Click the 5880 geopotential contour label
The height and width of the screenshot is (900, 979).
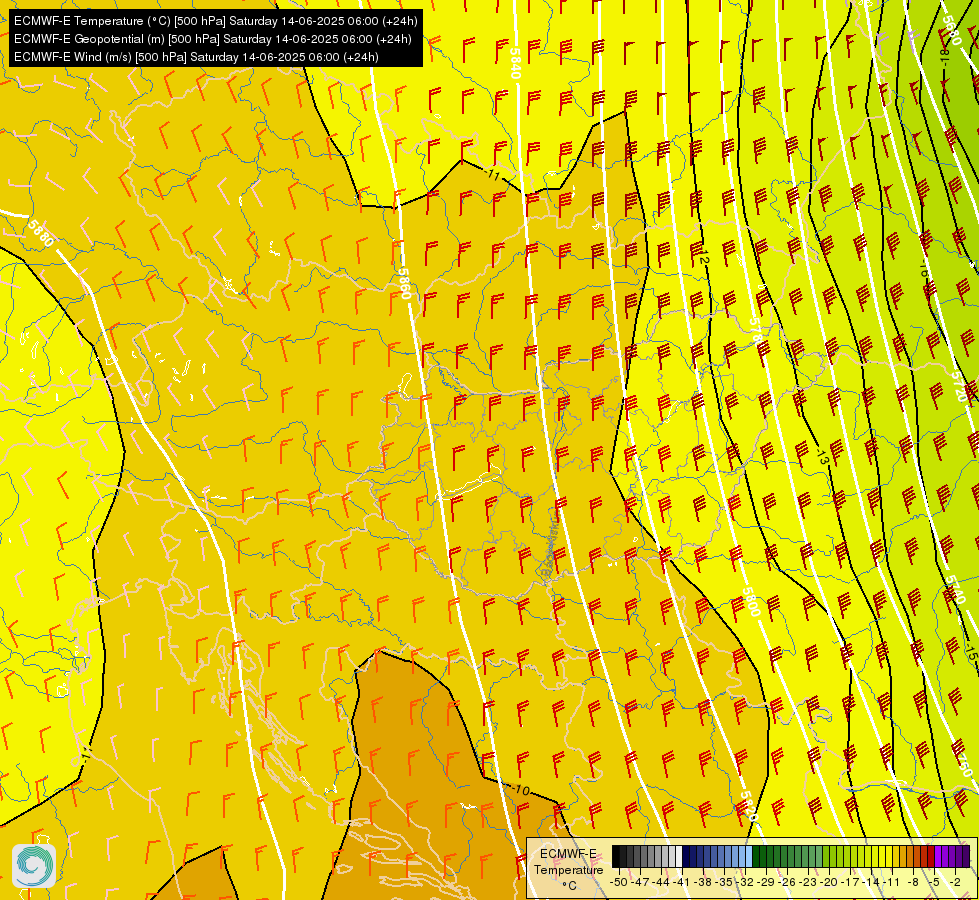click(41, 232)
